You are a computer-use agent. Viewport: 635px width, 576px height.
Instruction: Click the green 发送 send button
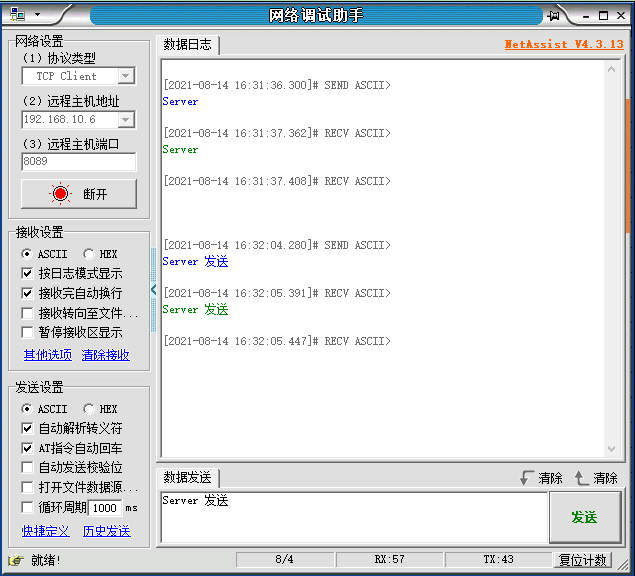pyautogui.click(x=585, y=517)
